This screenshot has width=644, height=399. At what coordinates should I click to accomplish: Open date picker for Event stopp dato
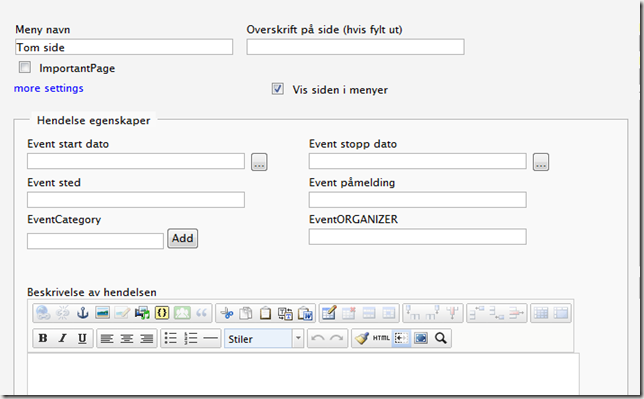coord(541,162)
